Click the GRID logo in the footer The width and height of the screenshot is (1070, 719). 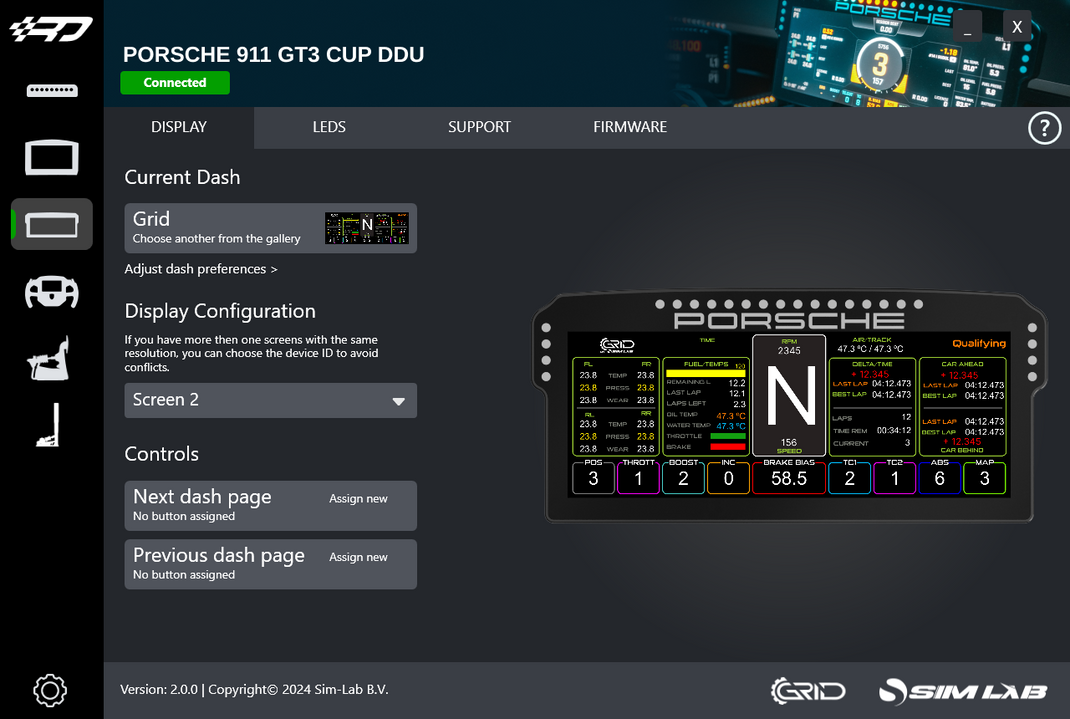click(808, 690)
